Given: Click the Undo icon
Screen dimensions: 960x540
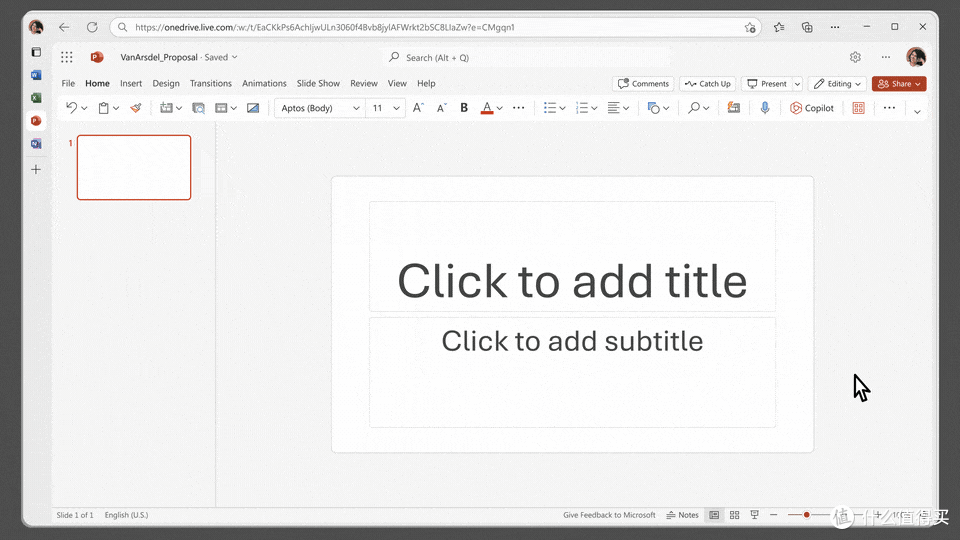Looking at the screenshot, I should [x=71, y=108].
